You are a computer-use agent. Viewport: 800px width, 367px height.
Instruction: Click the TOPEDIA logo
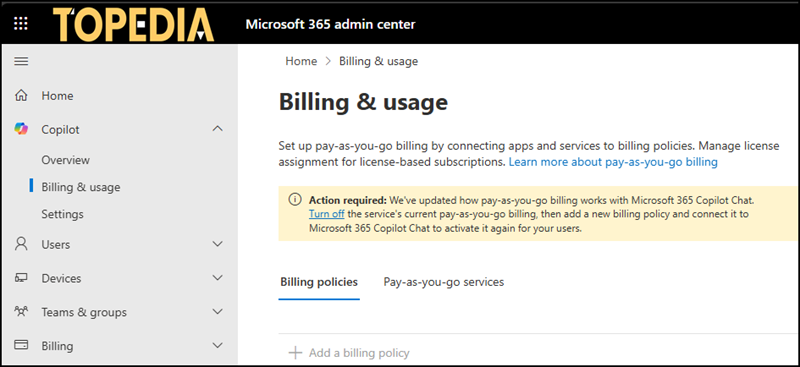tap(133, 24)
